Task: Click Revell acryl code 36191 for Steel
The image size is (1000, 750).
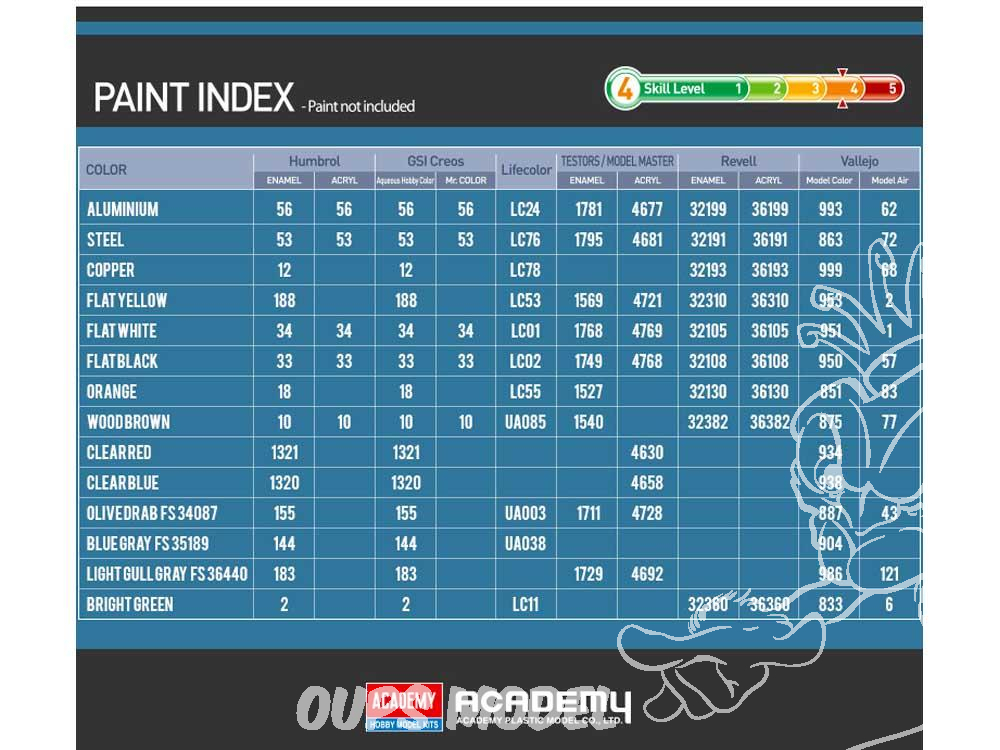Action: point(770,240)
